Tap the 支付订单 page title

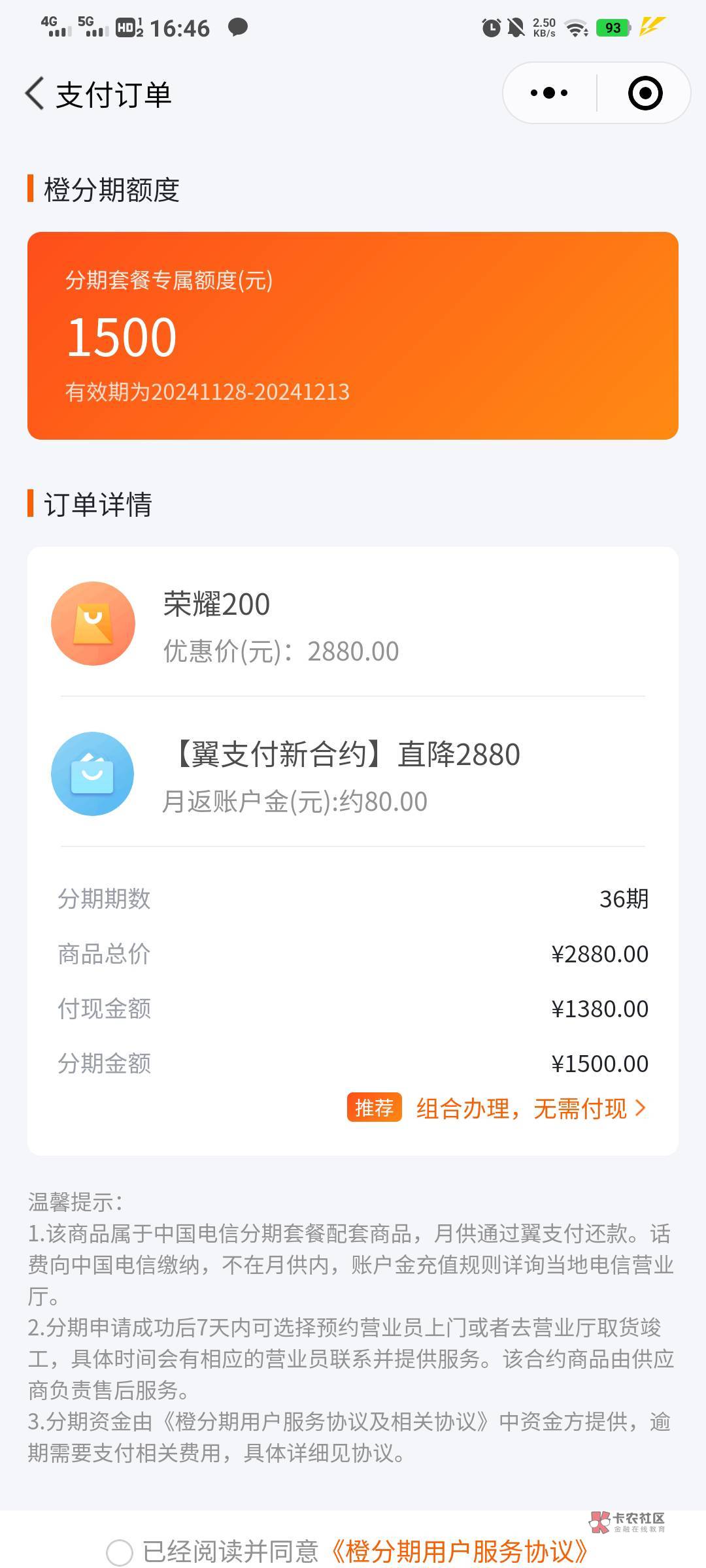114,95
